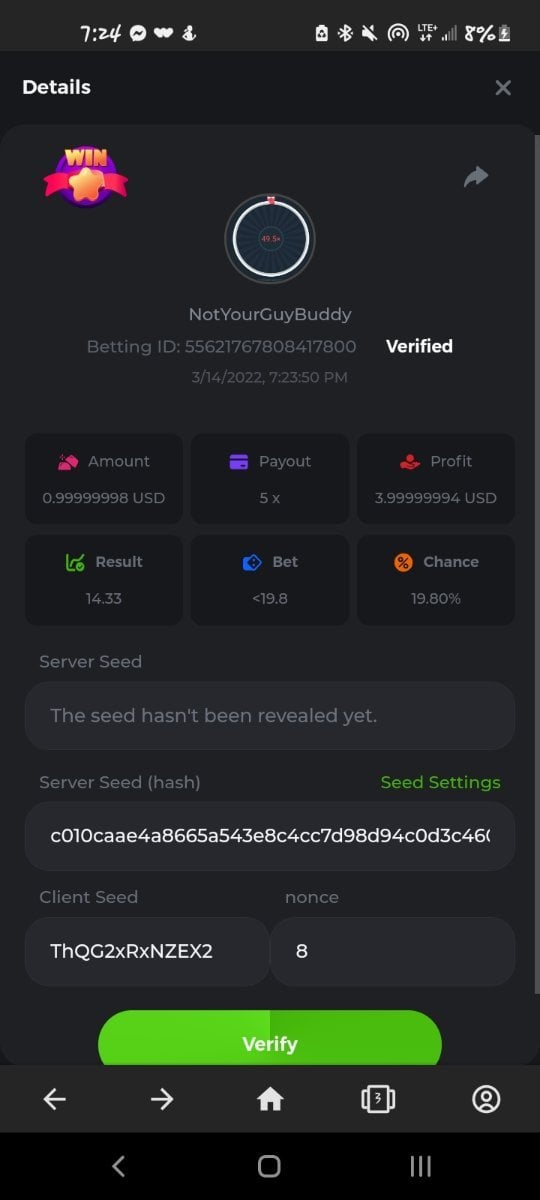
Task: Open the browser home page icon
Action: (x=270, y=1099)
